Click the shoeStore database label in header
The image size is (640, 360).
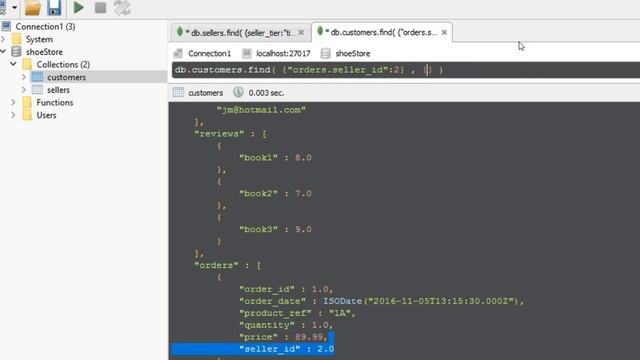pos(353,53)
